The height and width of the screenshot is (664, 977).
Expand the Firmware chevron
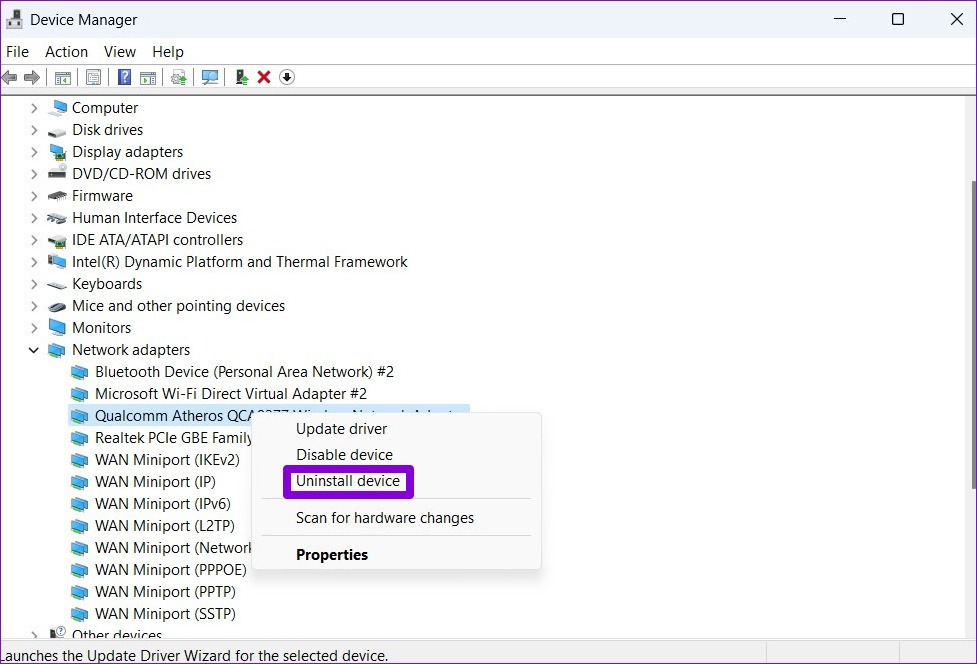pos(34,196)
